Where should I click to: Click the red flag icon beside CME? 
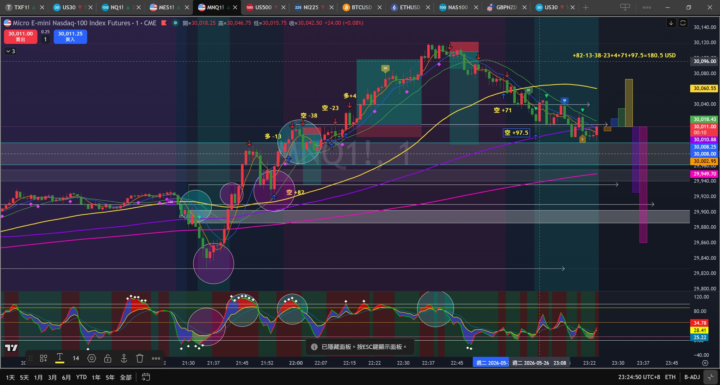point(164,23)
